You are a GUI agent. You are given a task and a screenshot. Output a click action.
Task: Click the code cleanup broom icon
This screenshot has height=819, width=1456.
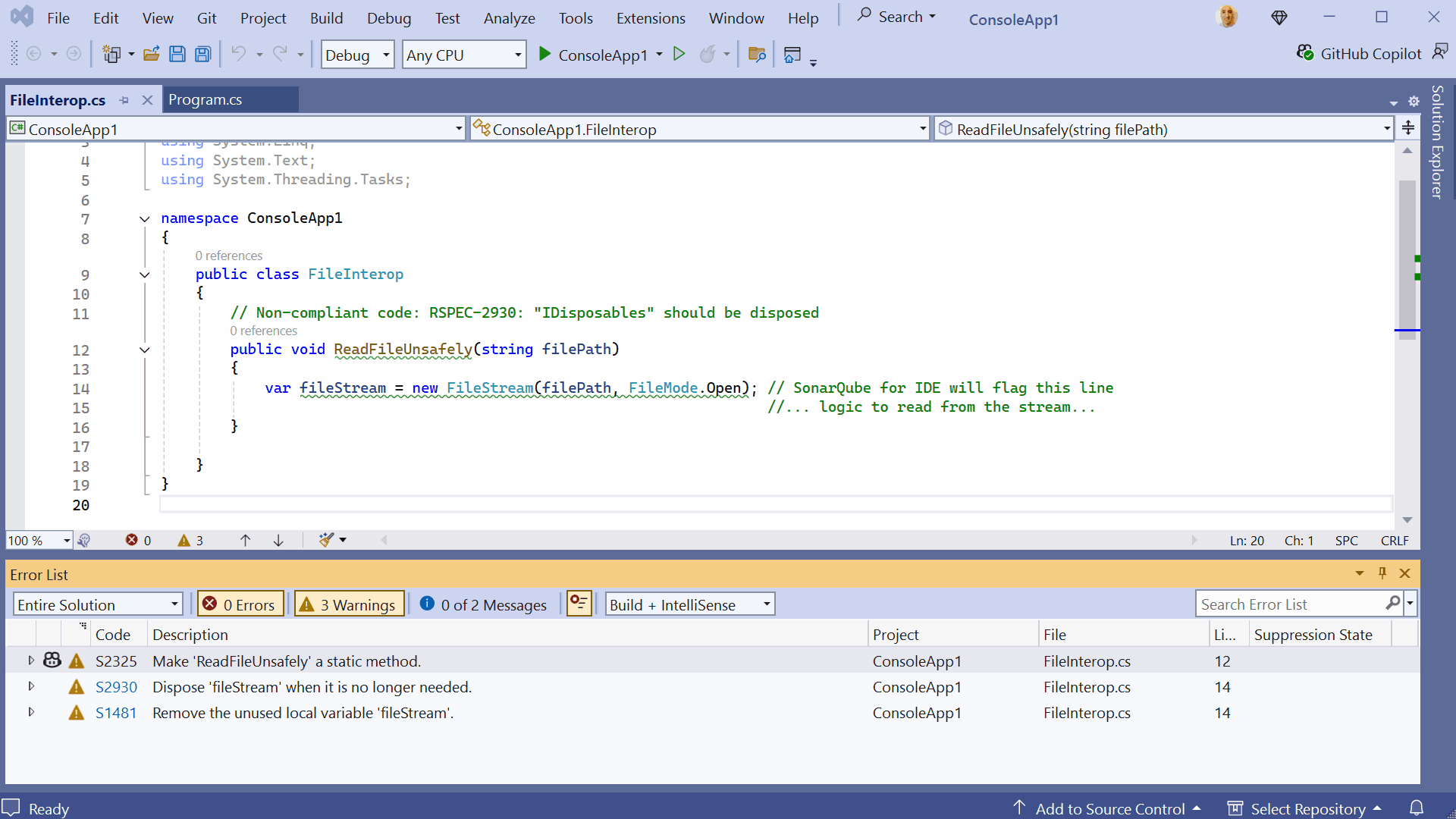[x=326, y=540]
